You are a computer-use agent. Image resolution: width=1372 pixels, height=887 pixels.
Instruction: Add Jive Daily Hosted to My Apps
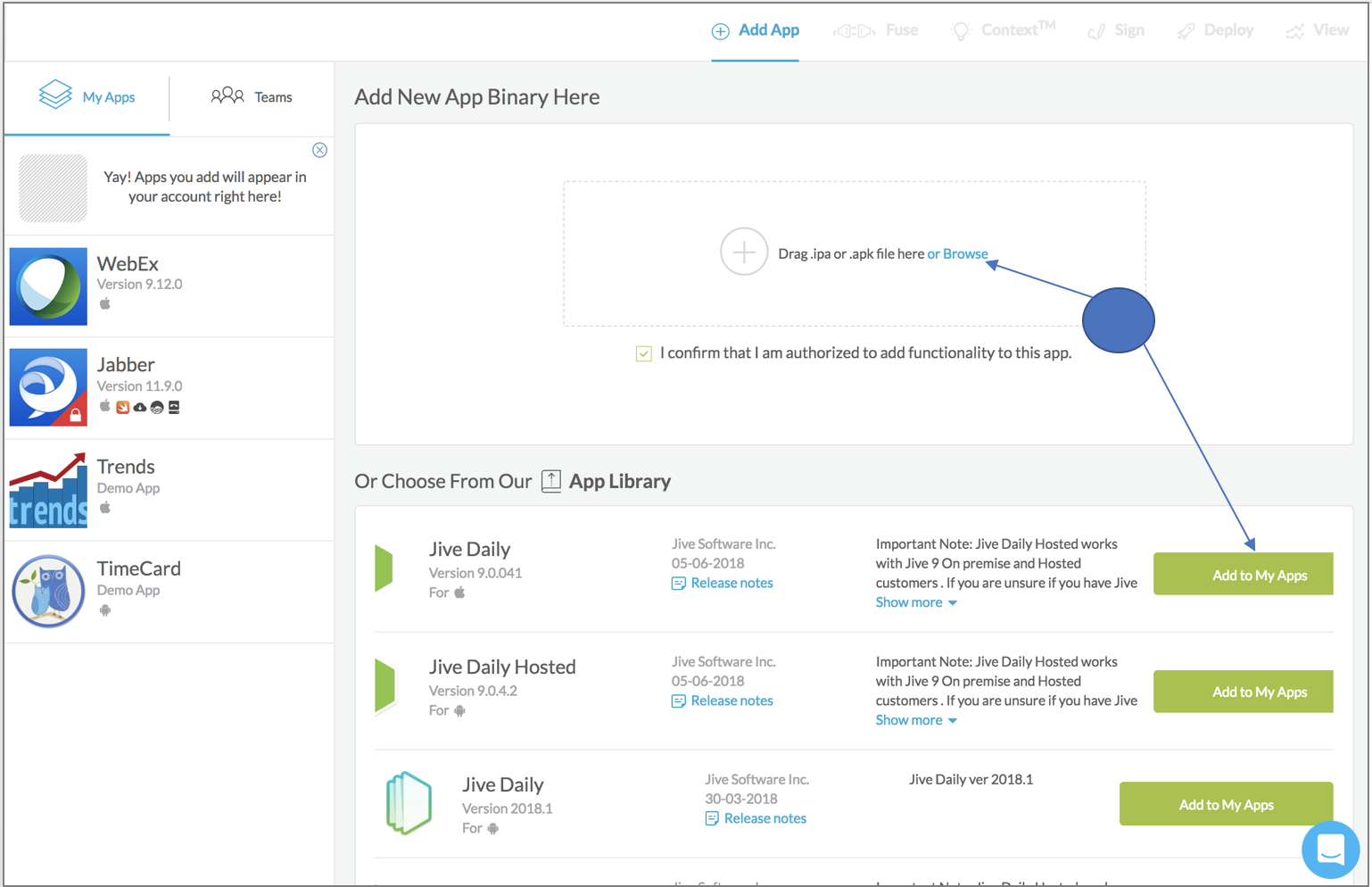tap(1243, 692)
